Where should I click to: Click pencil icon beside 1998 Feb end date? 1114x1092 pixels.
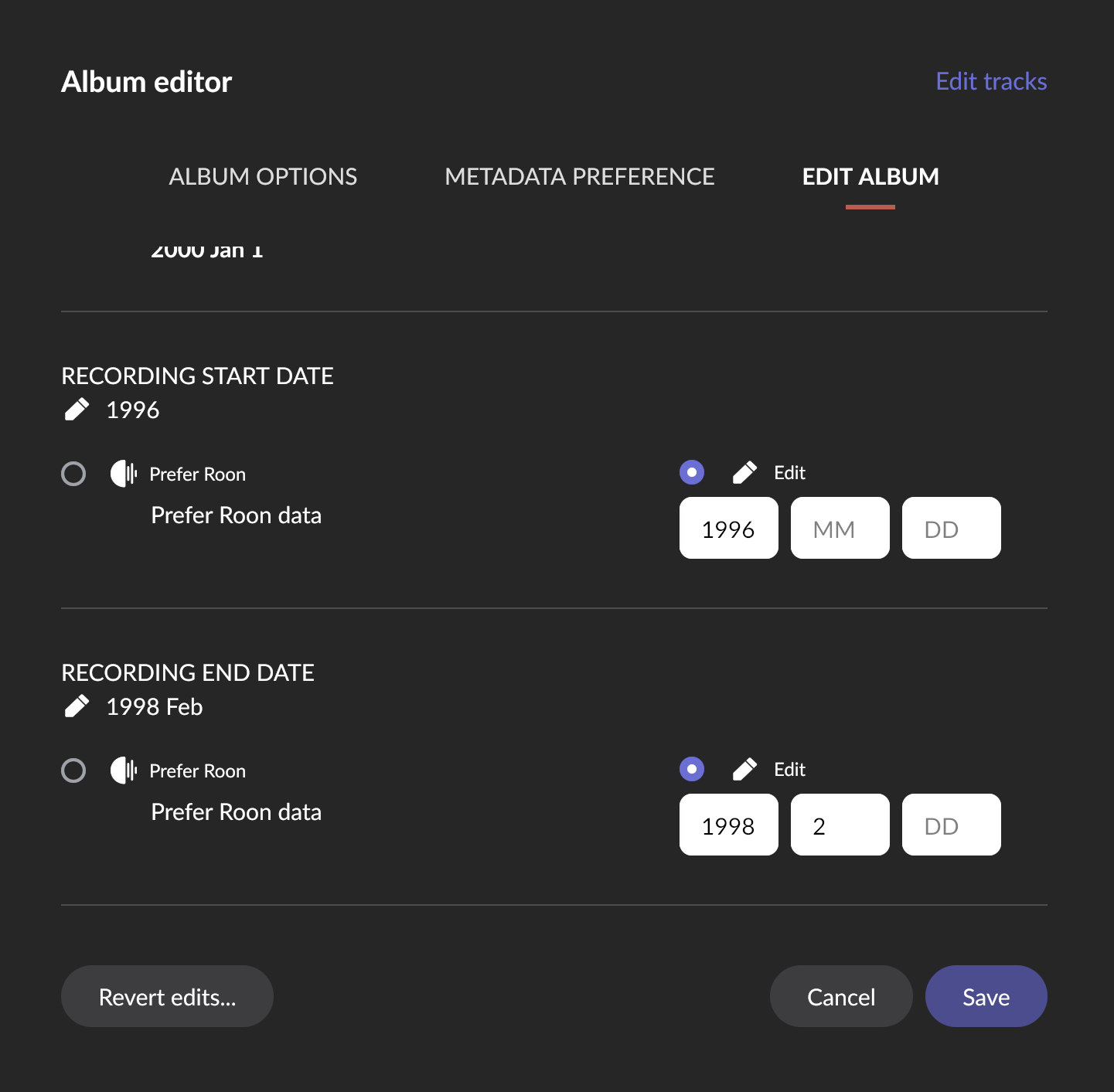pyautogui.click(x=77, y=706)
